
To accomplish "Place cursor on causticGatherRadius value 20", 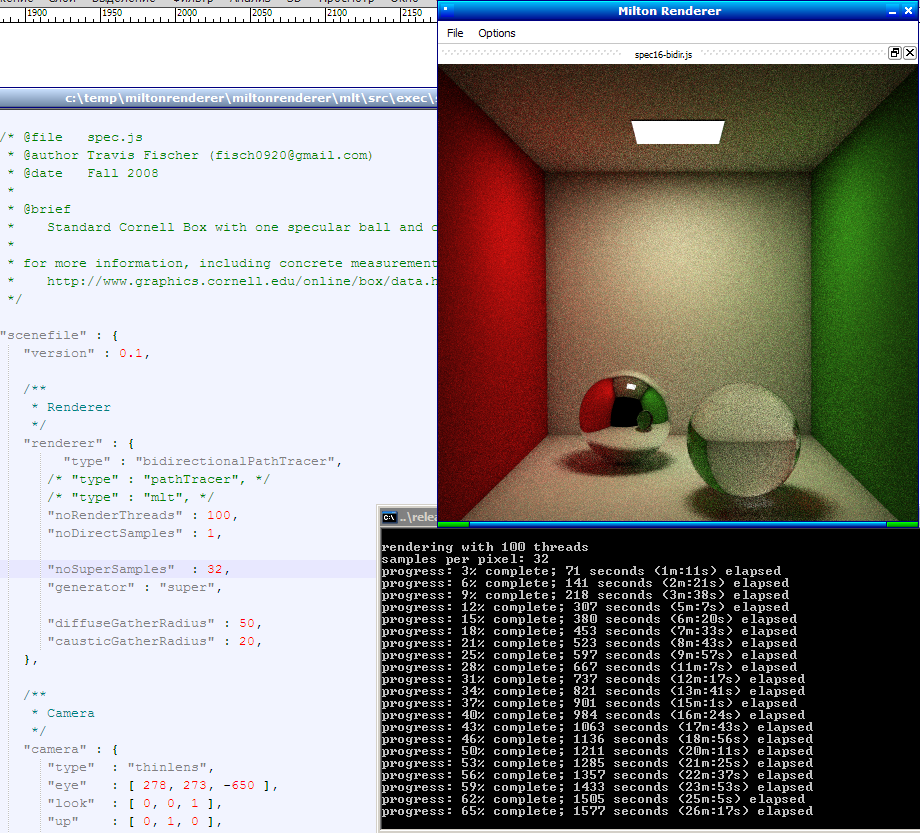I will pyautogui.click(x=246, y=641).
